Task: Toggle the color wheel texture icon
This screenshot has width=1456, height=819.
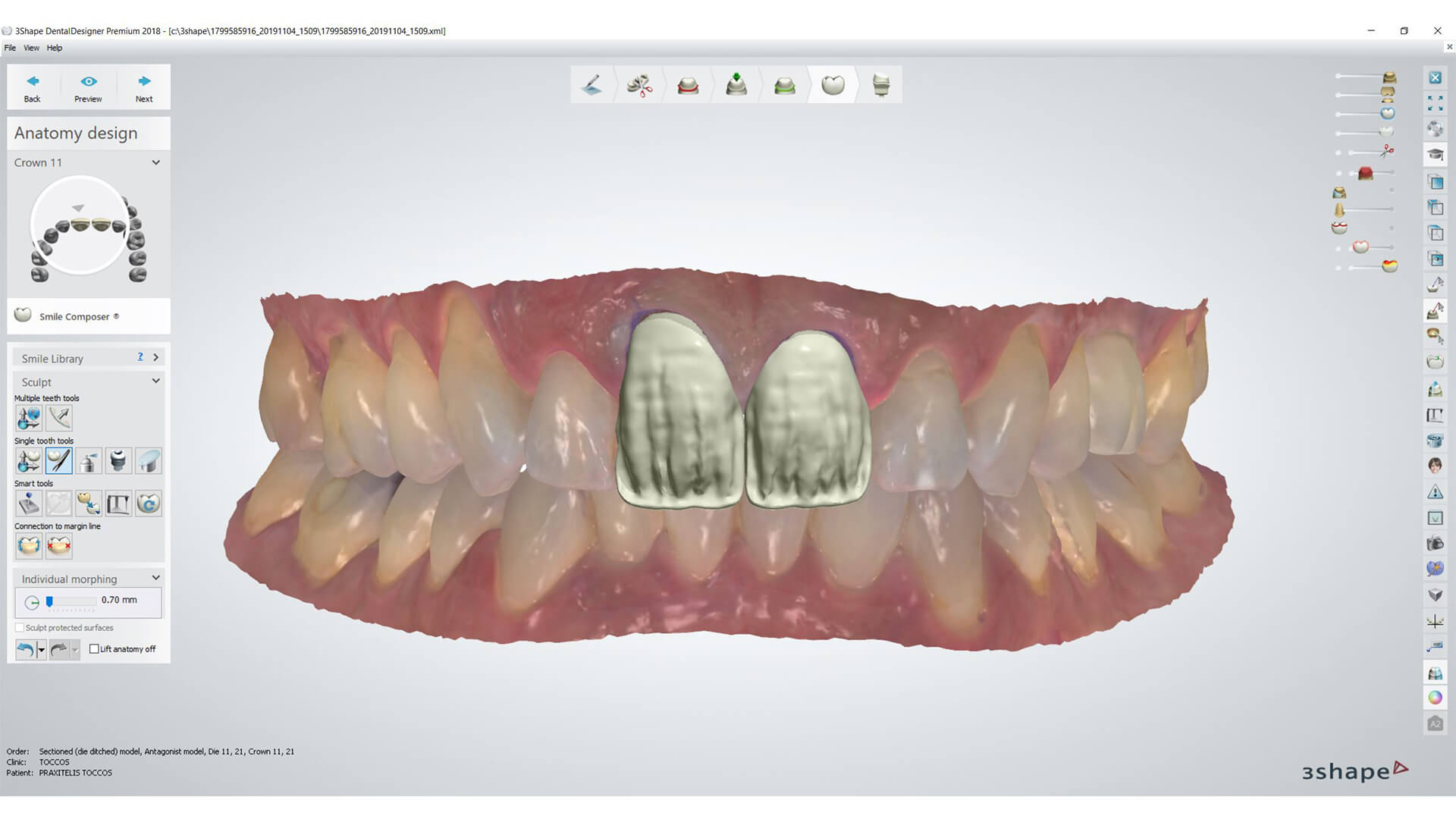Action: click(1435, 698)
